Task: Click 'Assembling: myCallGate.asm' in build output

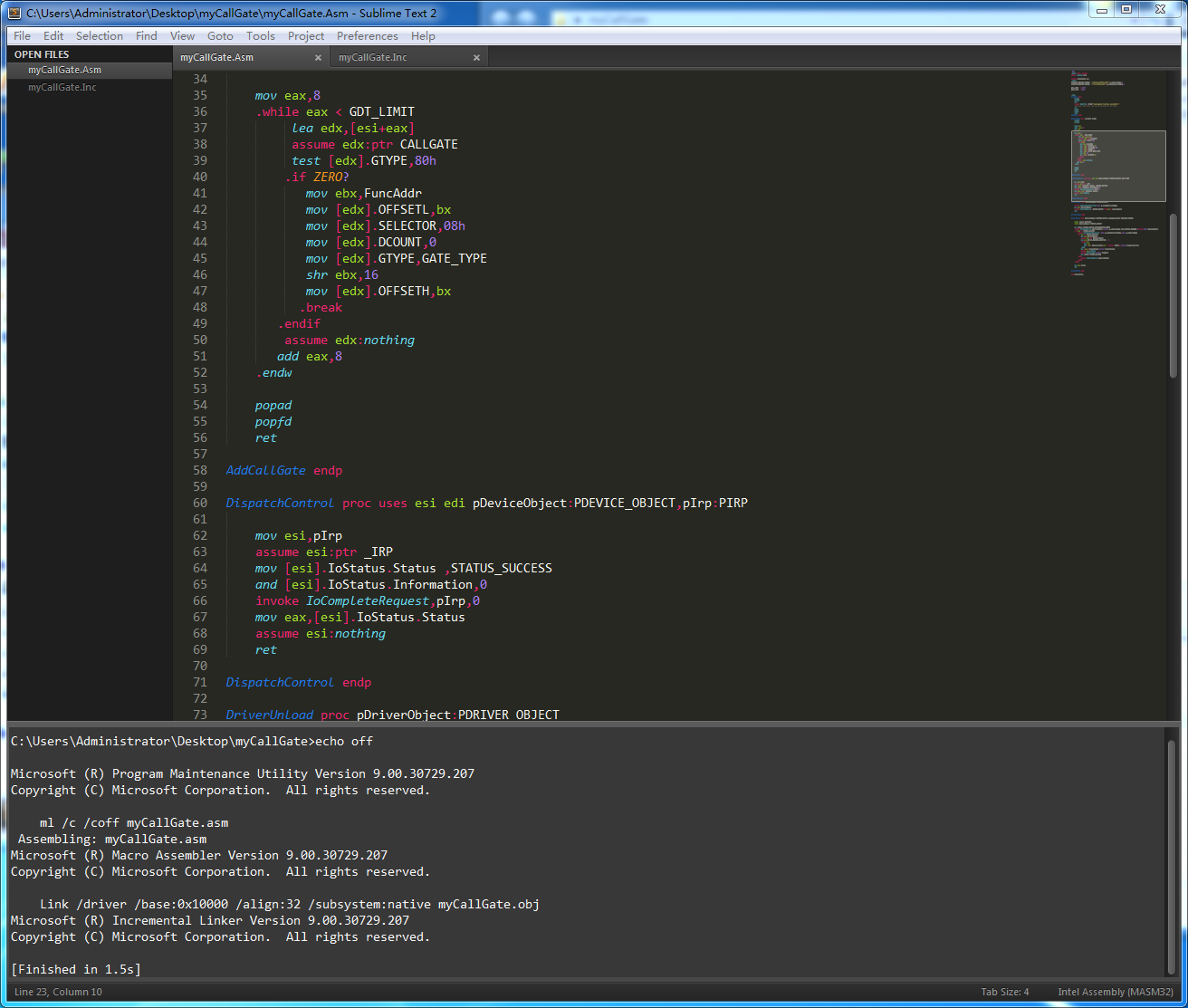Action: (112, 840)
